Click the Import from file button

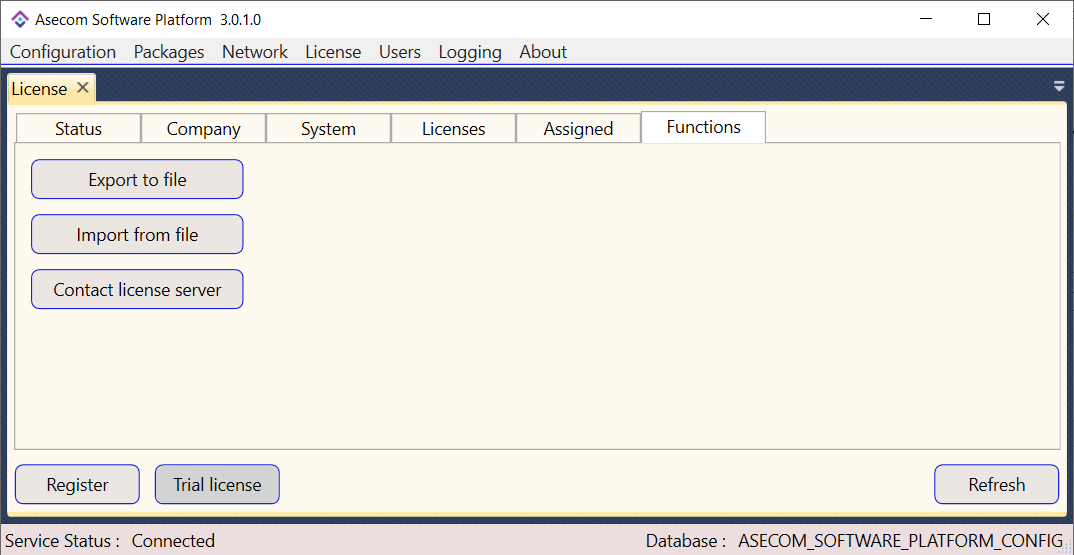[x=137, y=235]
